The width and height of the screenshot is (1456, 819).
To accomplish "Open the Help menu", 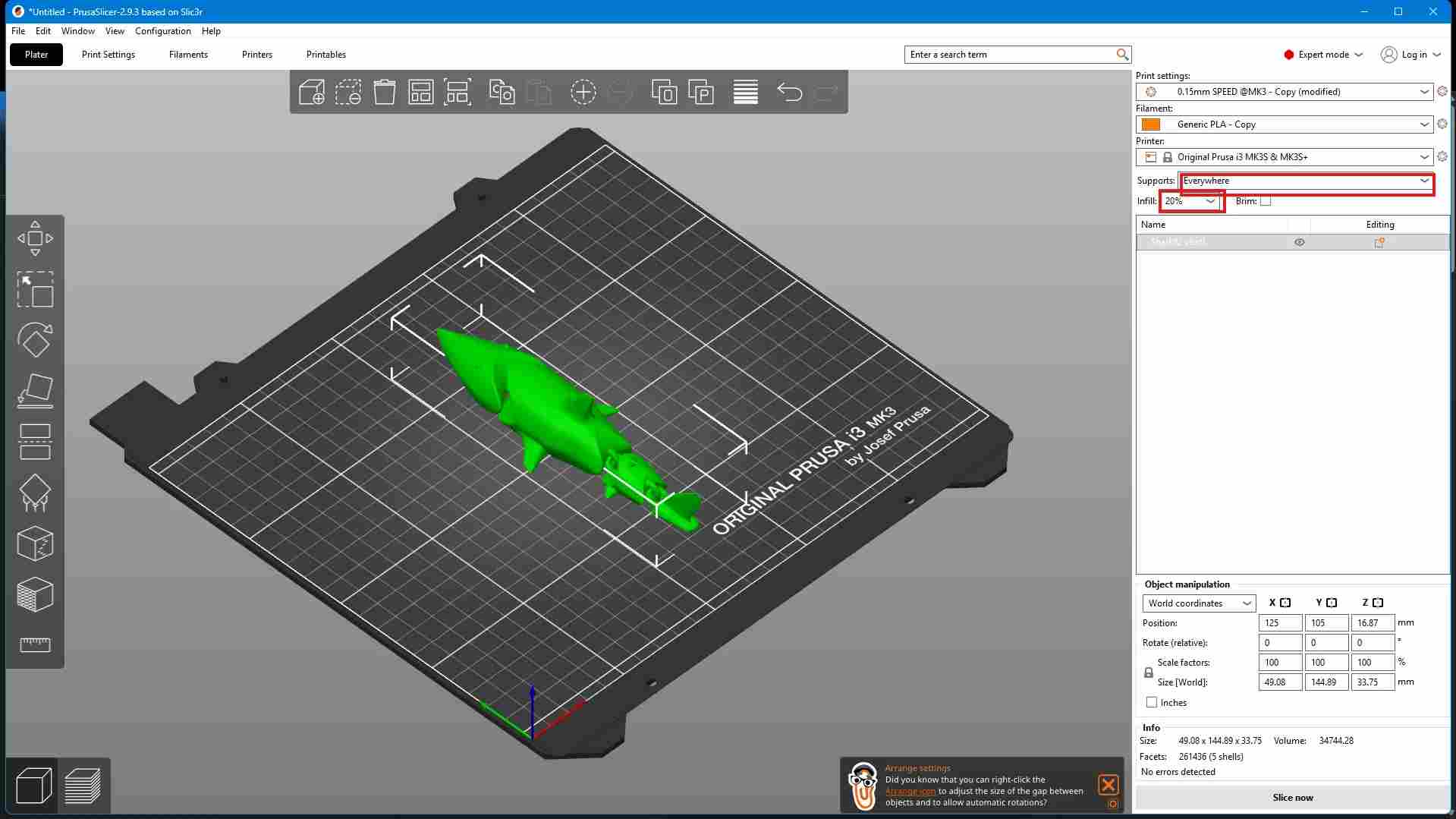I will coord(211,31).
